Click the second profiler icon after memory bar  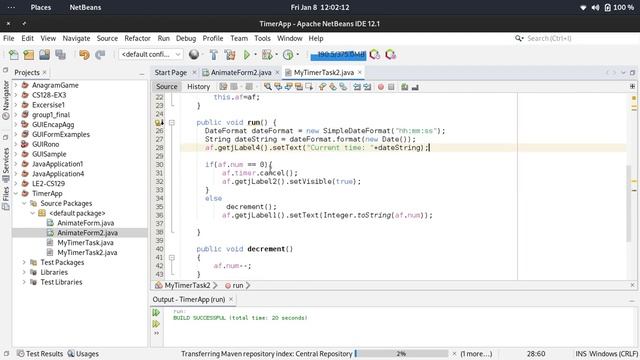(x=391, y=55)
